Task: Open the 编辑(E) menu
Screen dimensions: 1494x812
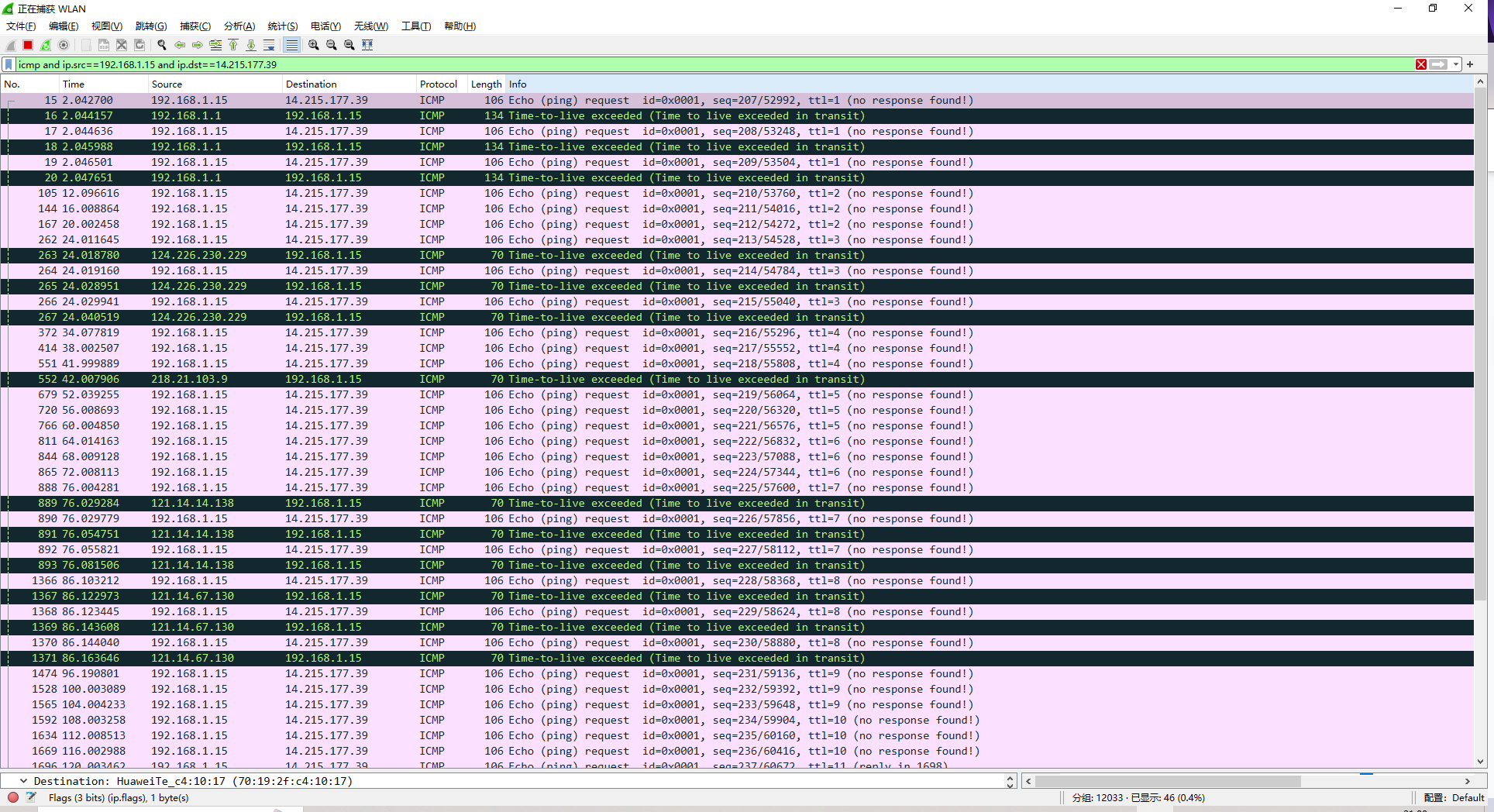Action: [x=64, y=26]
